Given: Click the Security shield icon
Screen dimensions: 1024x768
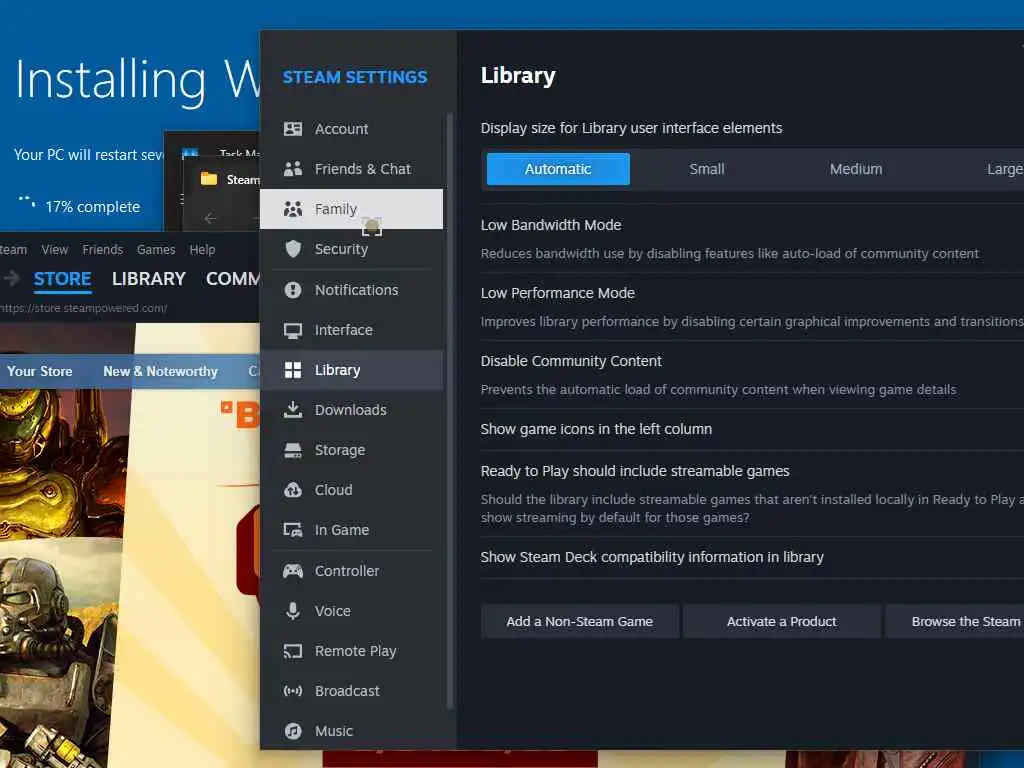Looking at the screenshot, I should click(x=293, y=249).
